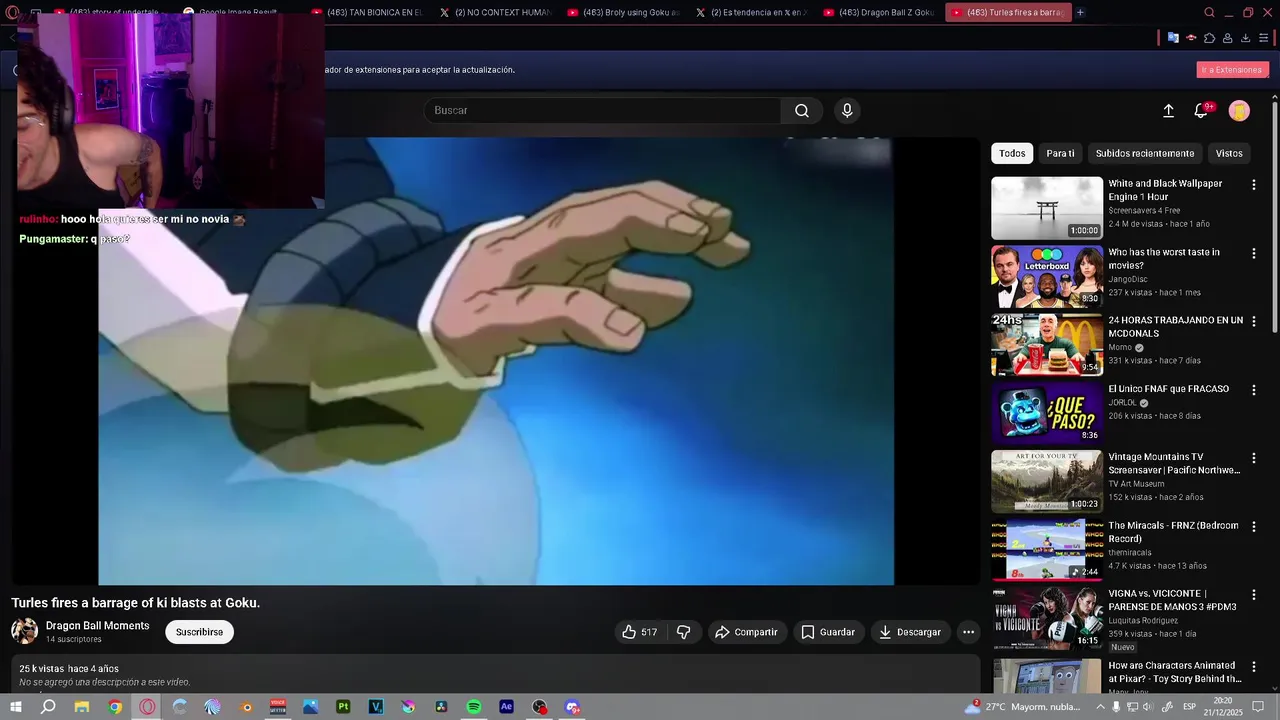Open Vintage Mountains TV Screensaver video title
Viewport: 1280px width, 720px height.
[1174, 464]
